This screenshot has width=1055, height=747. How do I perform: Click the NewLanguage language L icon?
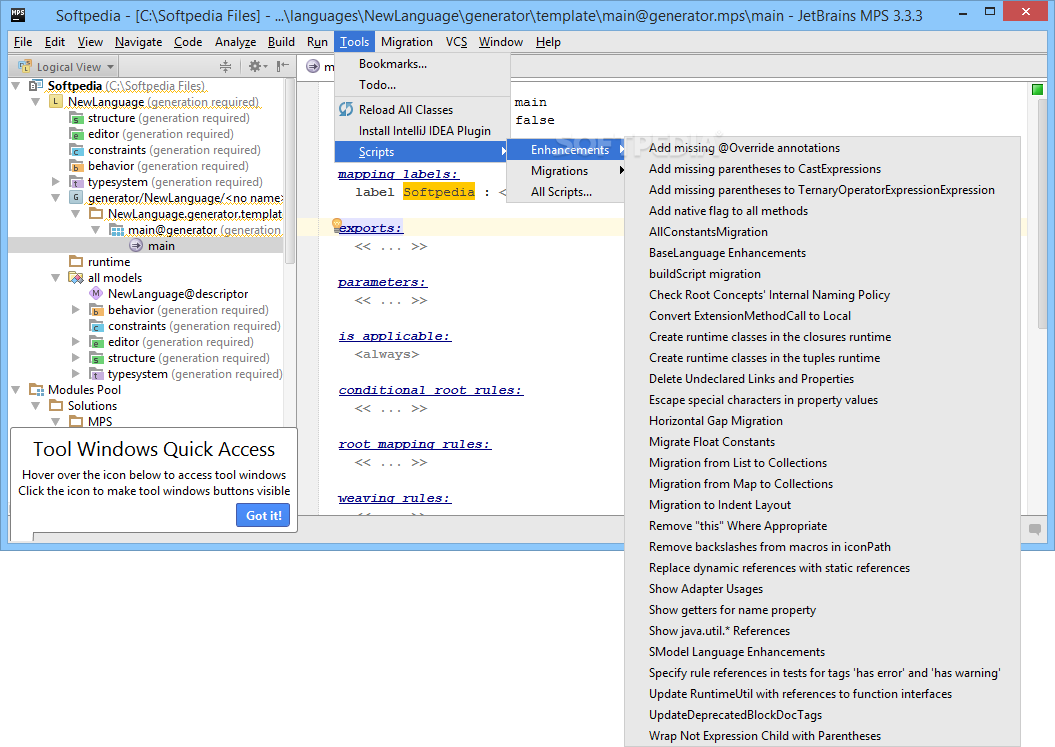click(x=56, y=102)
